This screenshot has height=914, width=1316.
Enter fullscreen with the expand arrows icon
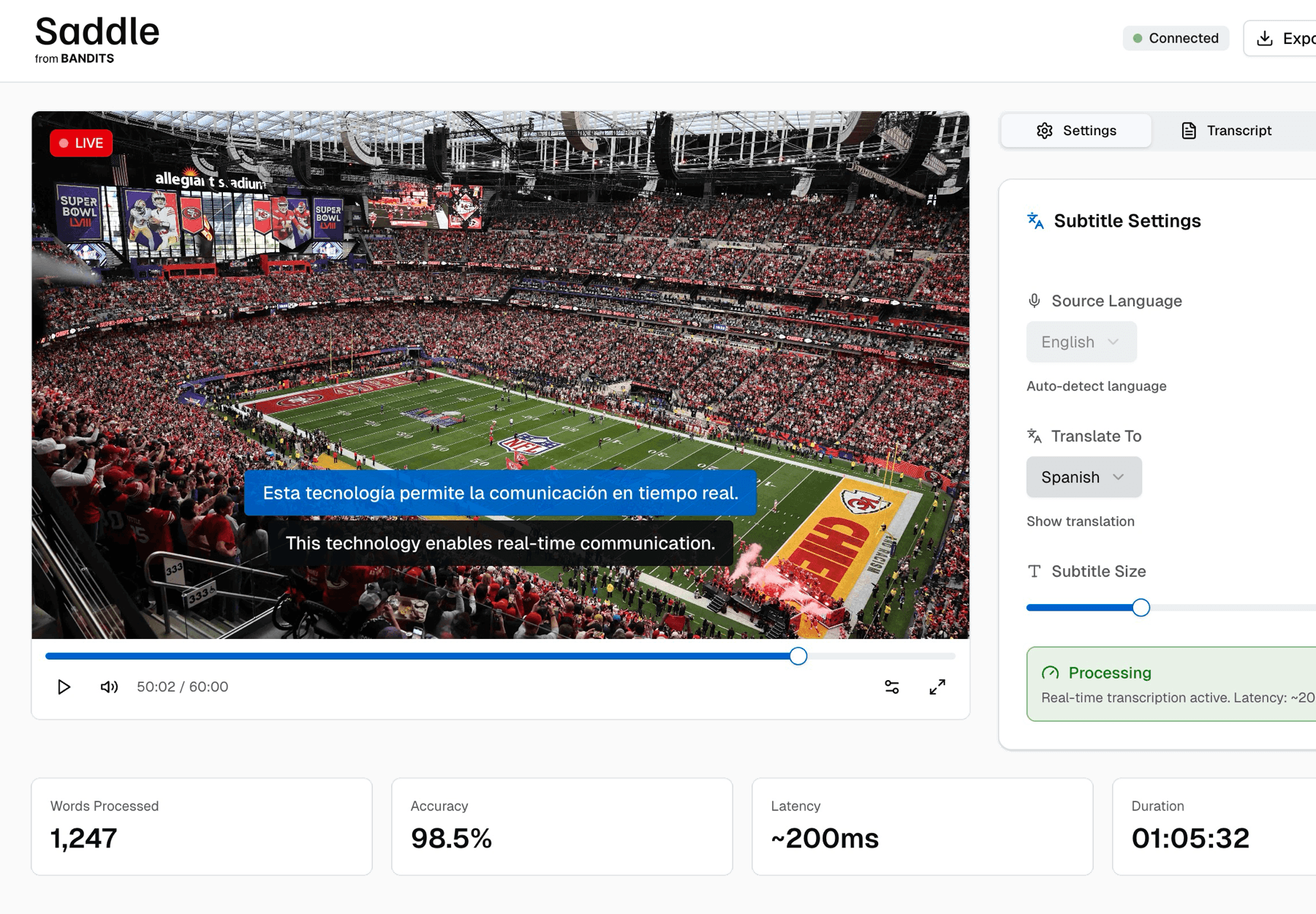(x=937, y=687)
